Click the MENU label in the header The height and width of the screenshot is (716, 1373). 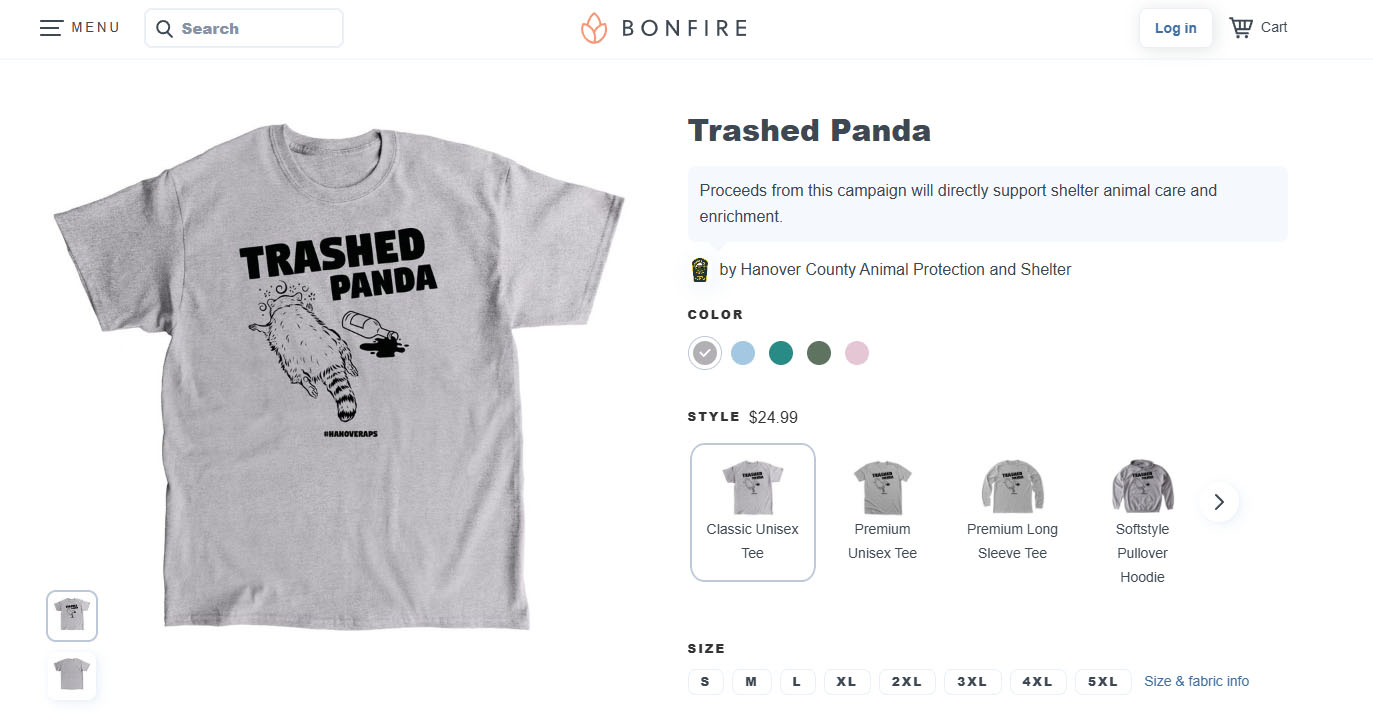pos(96,28)
